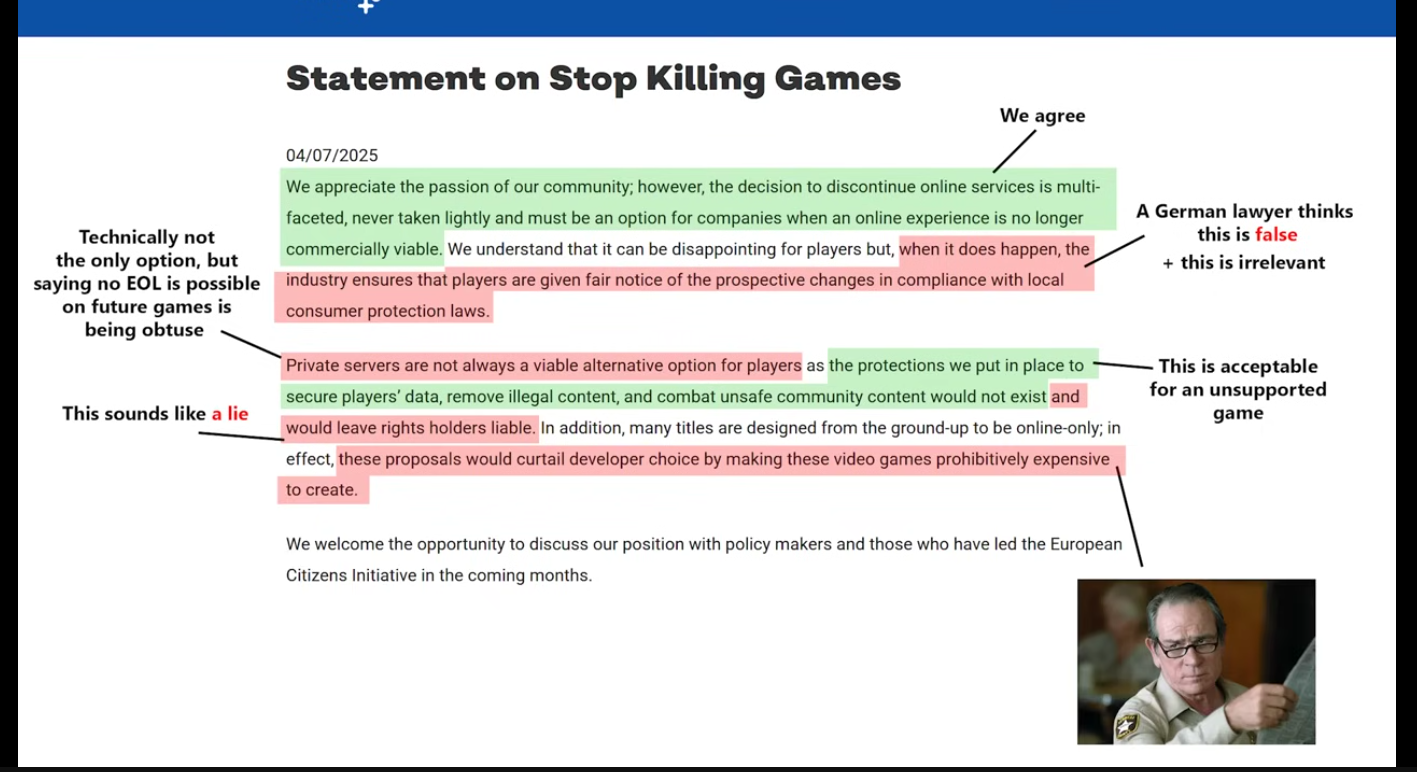Open the photo of the man holding a newspaper
This screenshot has width=1417, height=772.
pyautogui.click(x=1196, y=661)
